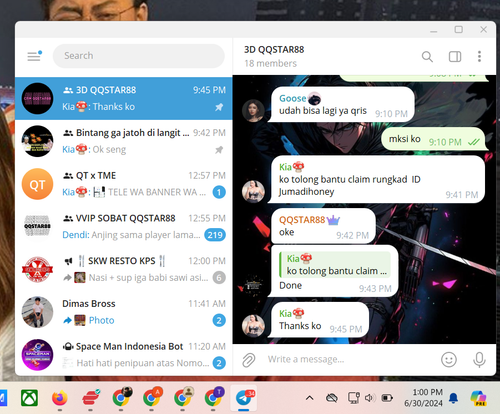500x414 pixels.
Task: Open Telegram from the taskbar
Action: point(244,398)
